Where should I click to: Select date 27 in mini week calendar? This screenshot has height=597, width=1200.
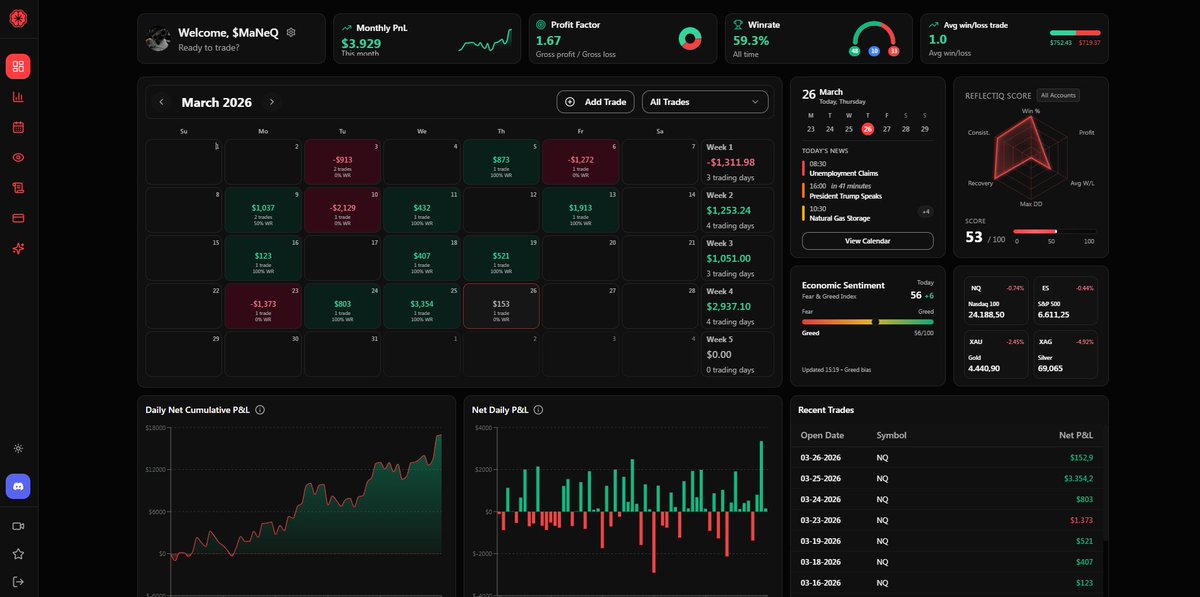pos(887,129)
